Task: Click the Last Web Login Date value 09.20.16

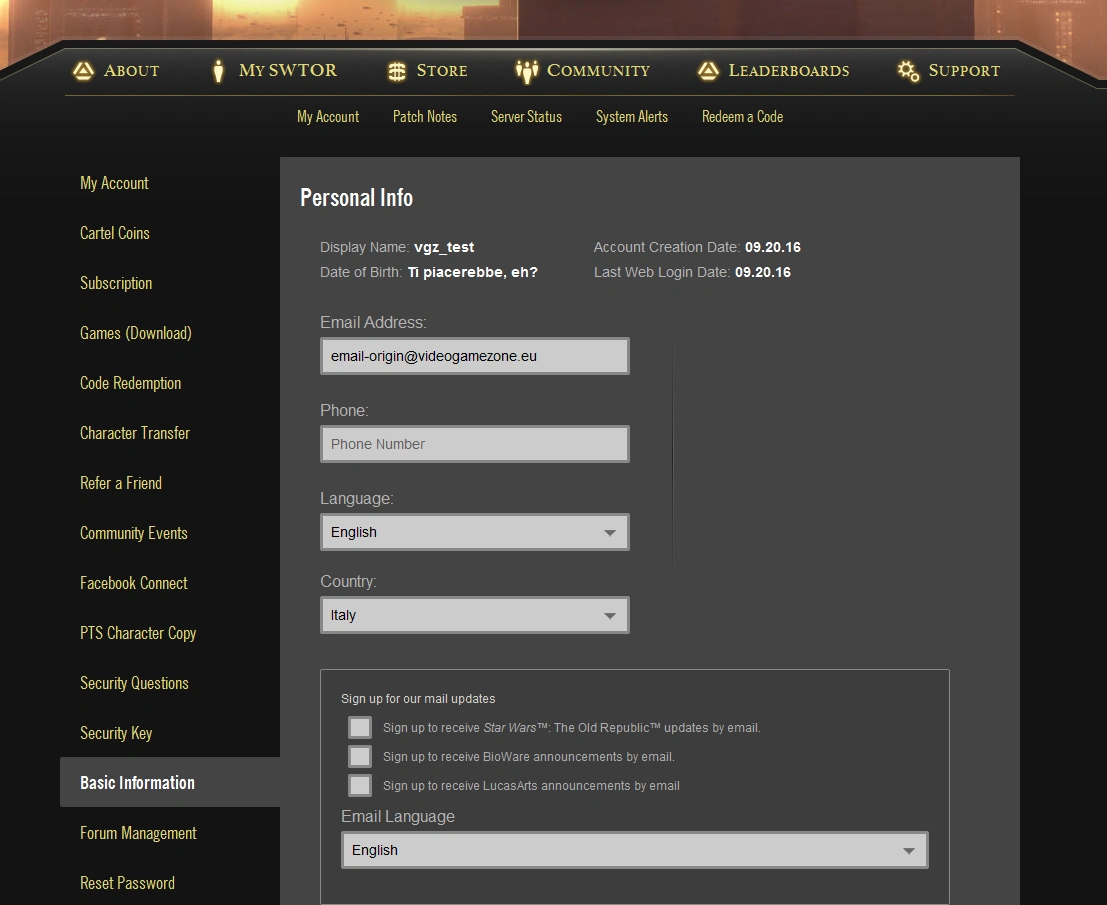Action: coord(762,272)
